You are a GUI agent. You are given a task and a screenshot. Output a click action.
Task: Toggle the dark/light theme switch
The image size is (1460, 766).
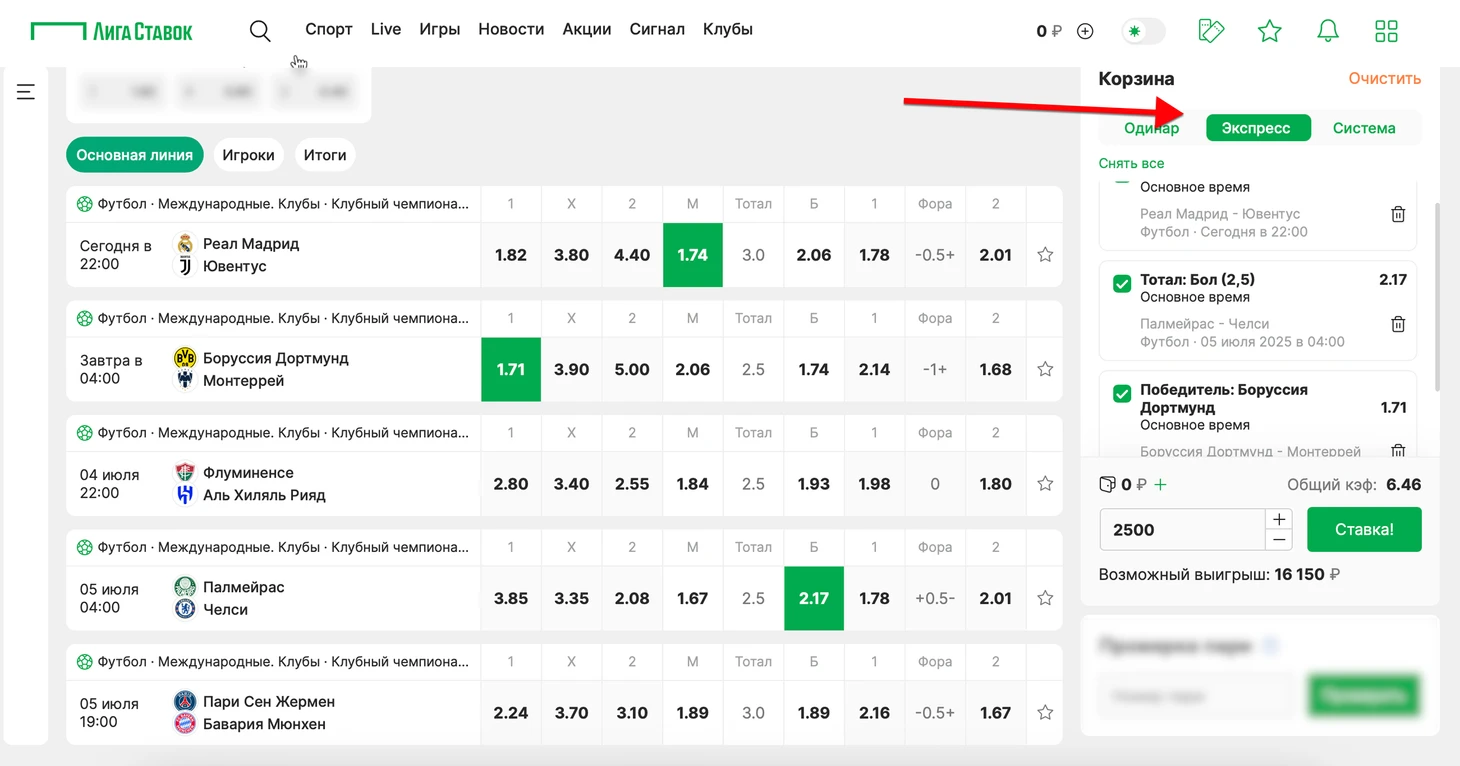[x=1143, y=31]
